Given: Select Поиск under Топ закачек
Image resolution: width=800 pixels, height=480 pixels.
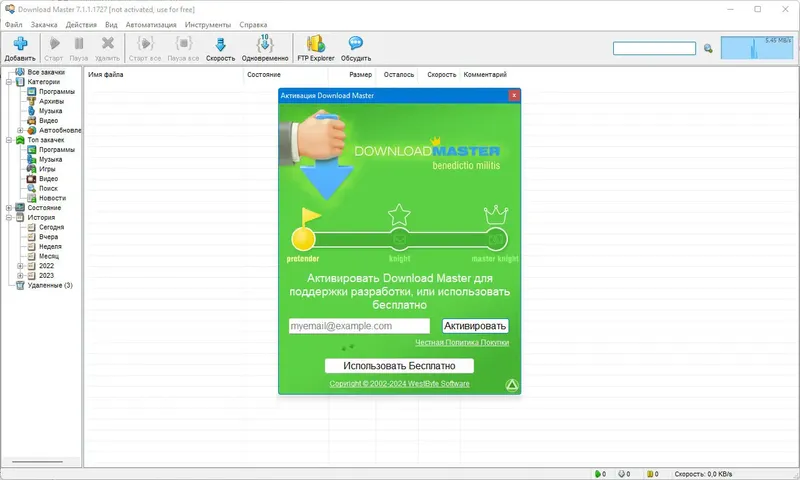Looking at the screenshot, I should [x=48, y=188].
